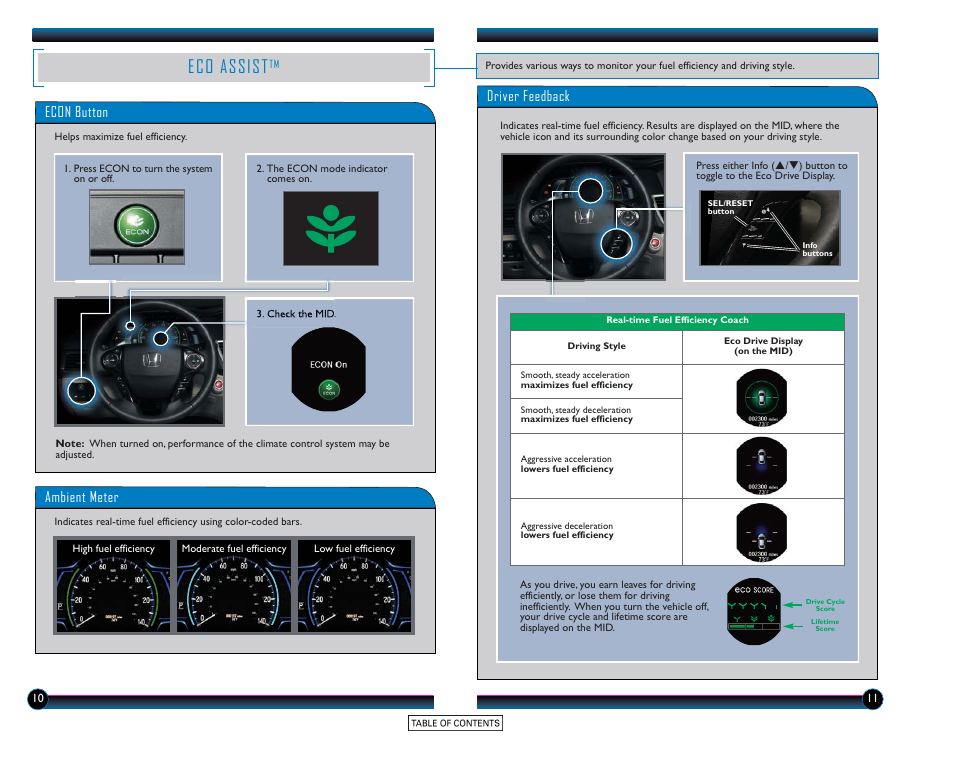Click the 'Helps maximize fuel efficiency' text
The image size is (954, 781).
point(120,137)
